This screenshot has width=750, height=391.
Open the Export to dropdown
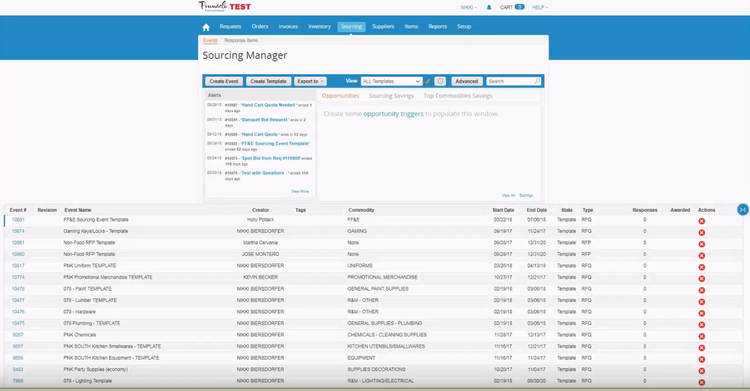coord(310,81)
